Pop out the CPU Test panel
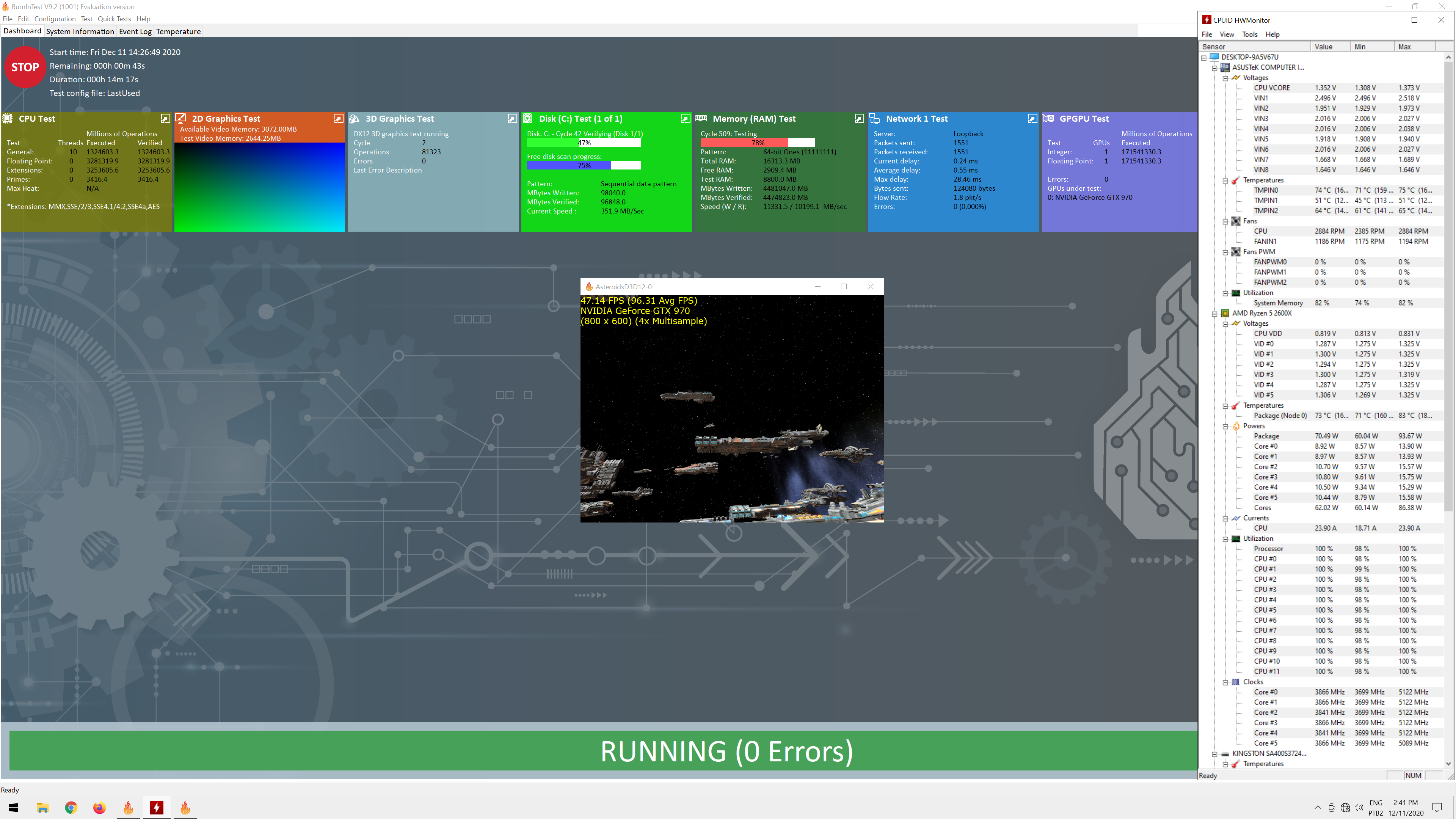This screenshot has width=1456, height=819. point(165,119)
